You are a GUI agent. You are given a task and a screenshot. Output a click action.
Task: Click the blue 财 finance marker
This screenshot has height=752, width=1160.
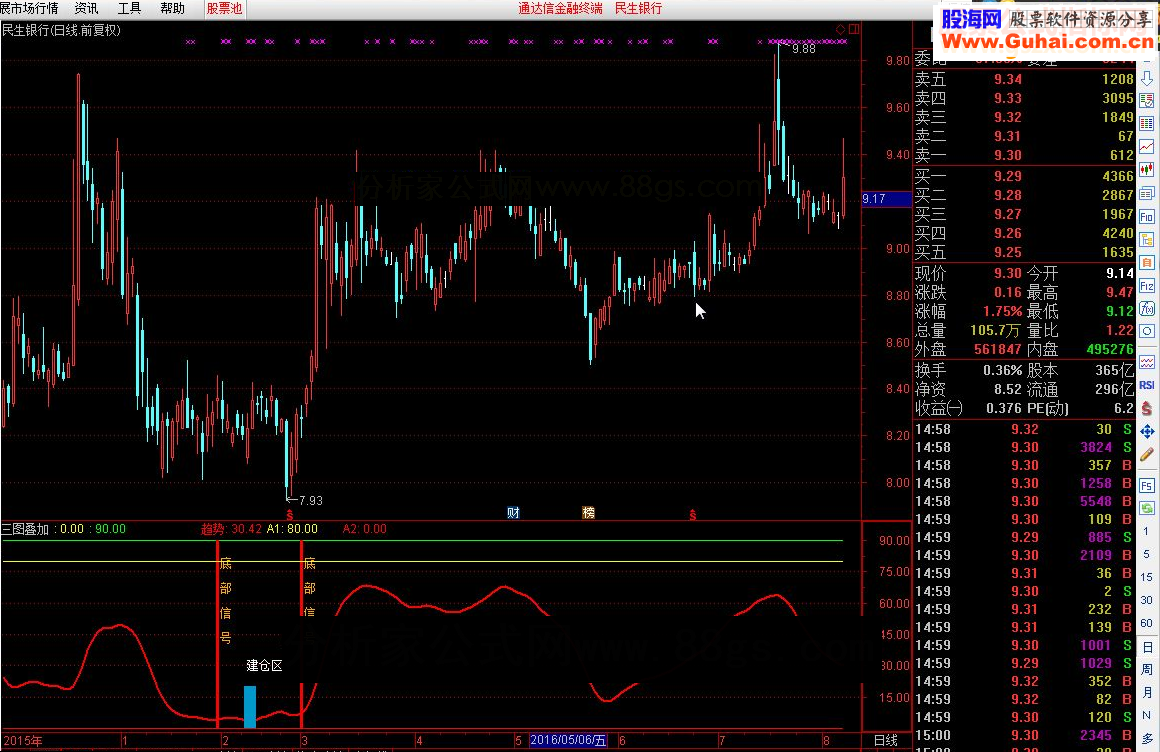point(513,513)
